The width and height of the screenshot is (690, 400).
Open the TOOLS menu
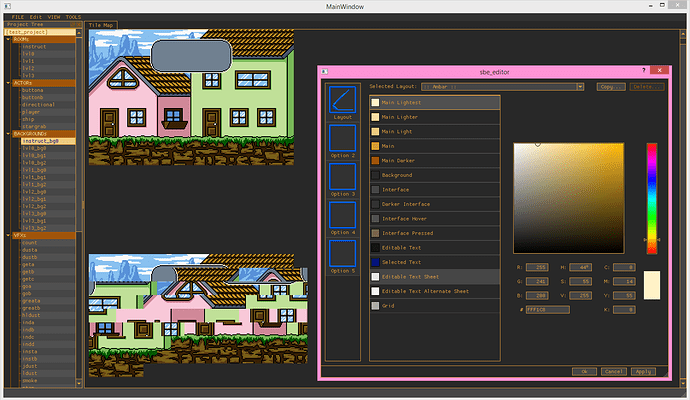pyautogui.click(x=73, y=17)
